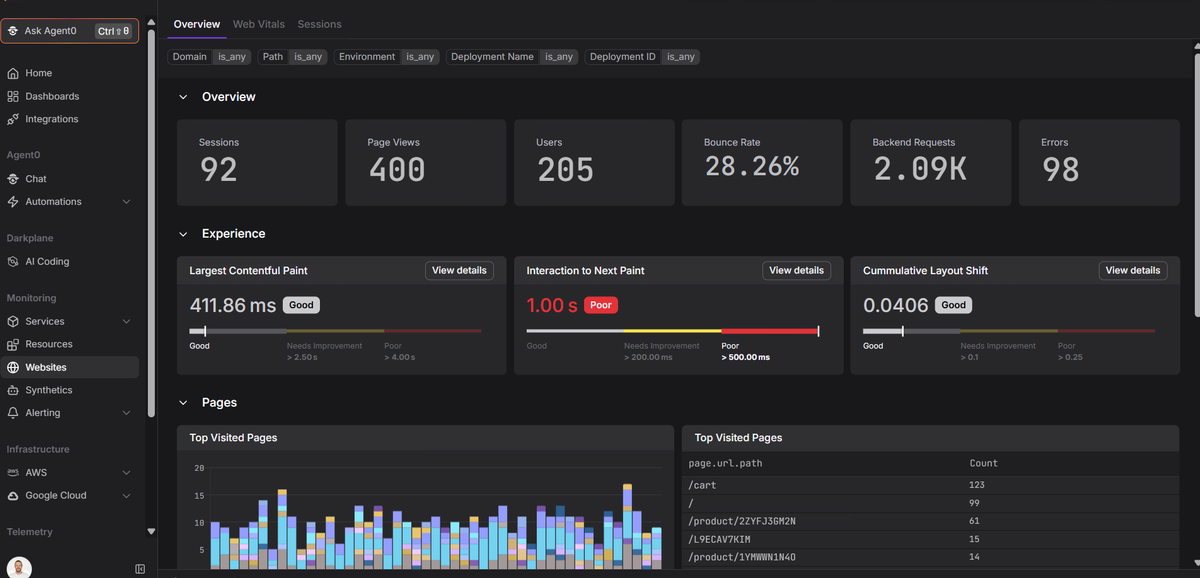This screenshot has height=578, width=1200.
Task: Expand the Automations submenu chevron
Action: click(126, 202)
